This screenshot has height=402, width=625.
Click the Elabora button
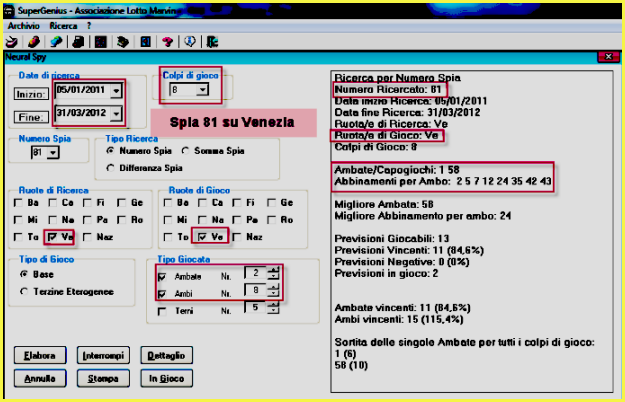(x=40, y=355)
